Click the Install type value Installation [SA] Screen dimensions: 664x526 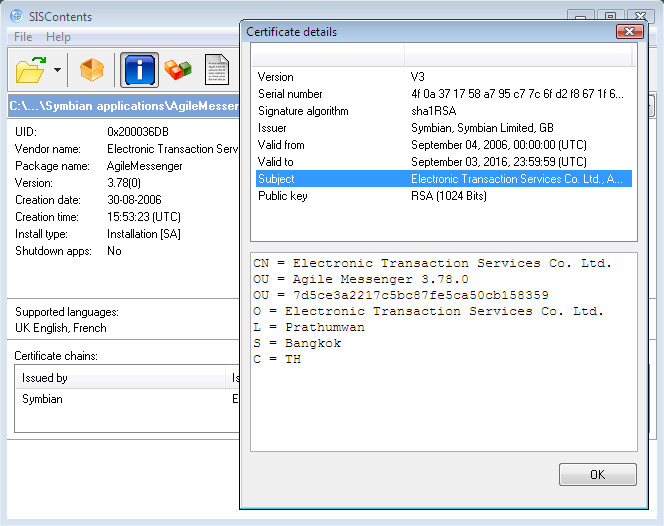(x=144, y=234)
